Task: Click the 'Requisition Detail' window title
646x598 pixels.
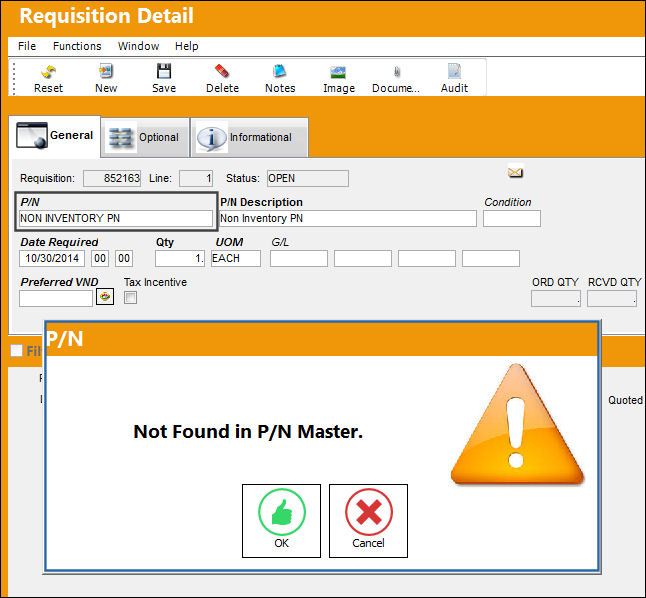Action: coord(107,16)
